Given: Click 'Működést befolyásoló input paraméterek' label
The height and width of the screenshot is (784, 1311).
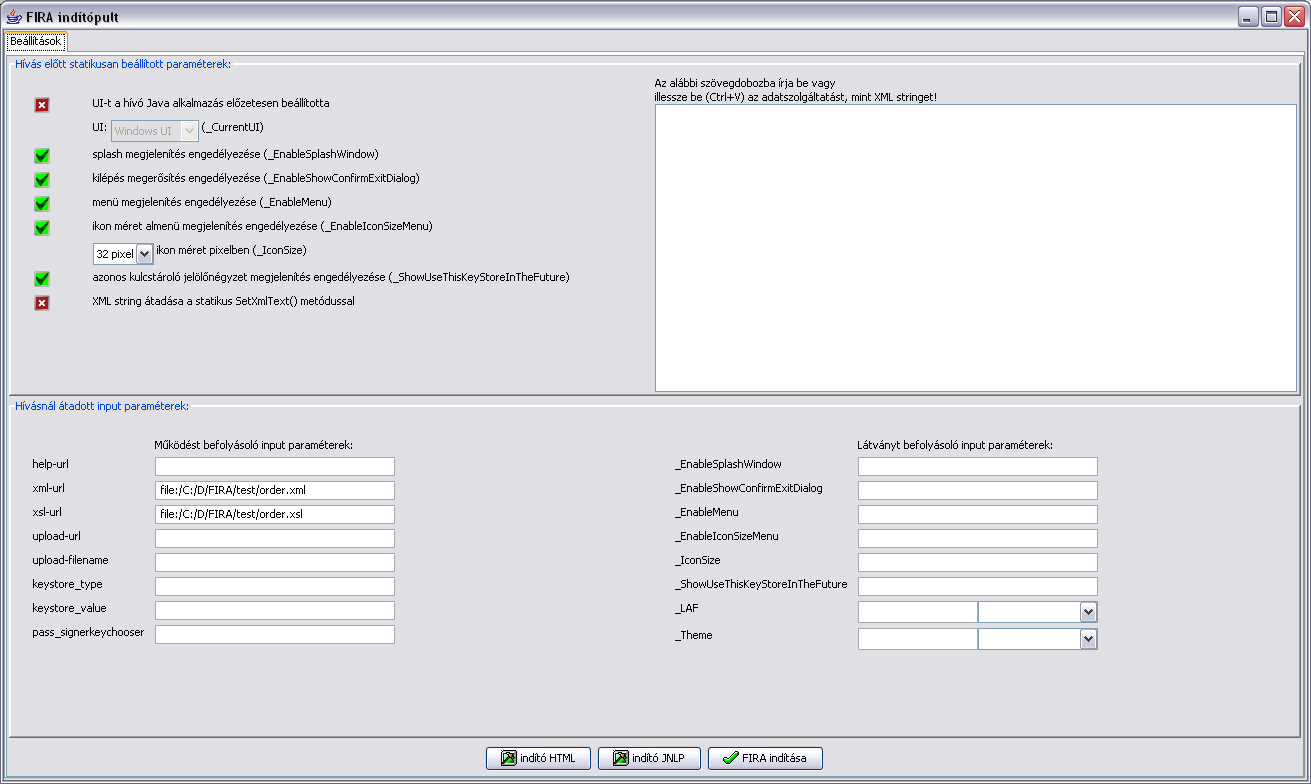Looking at the screenshot, I should tap(254, 444).
